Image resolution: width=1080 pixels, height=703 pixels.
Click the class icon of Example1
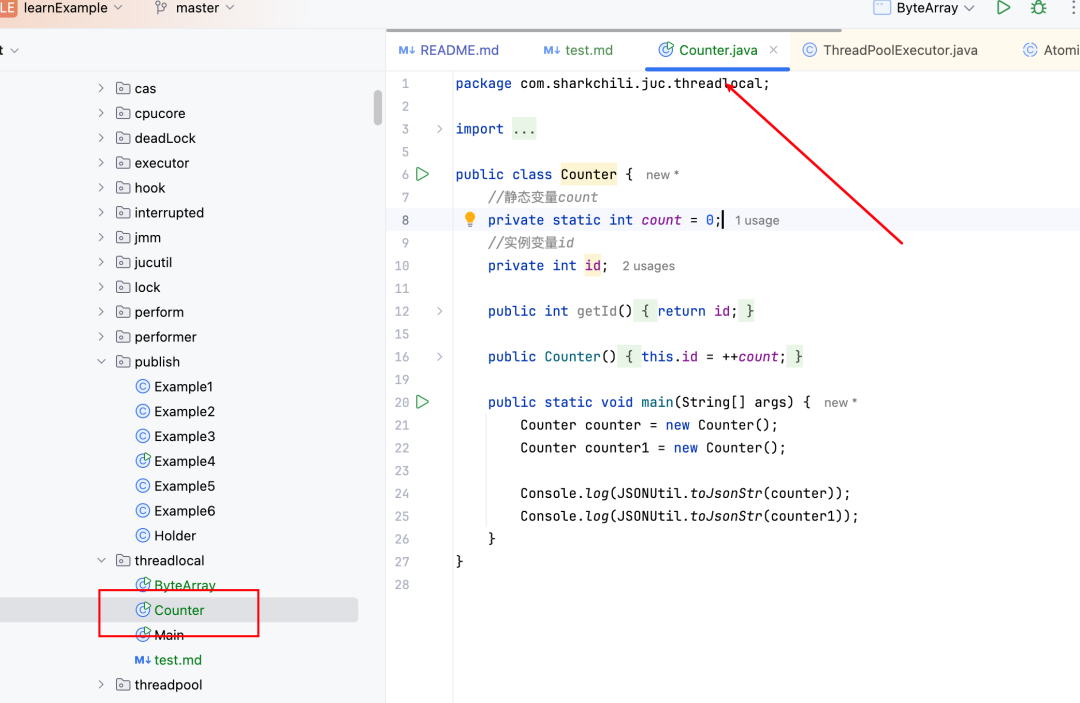tap(143, 386)
